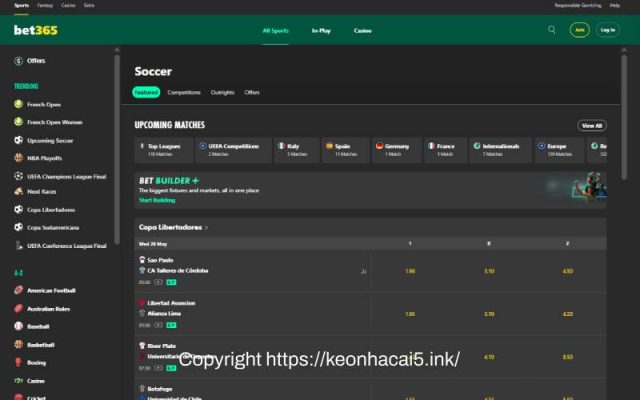This screenshot has width=640, height=400.
Task: Open All Sports in header navigation
Action: pyautogui.click(x=276, y=31)
